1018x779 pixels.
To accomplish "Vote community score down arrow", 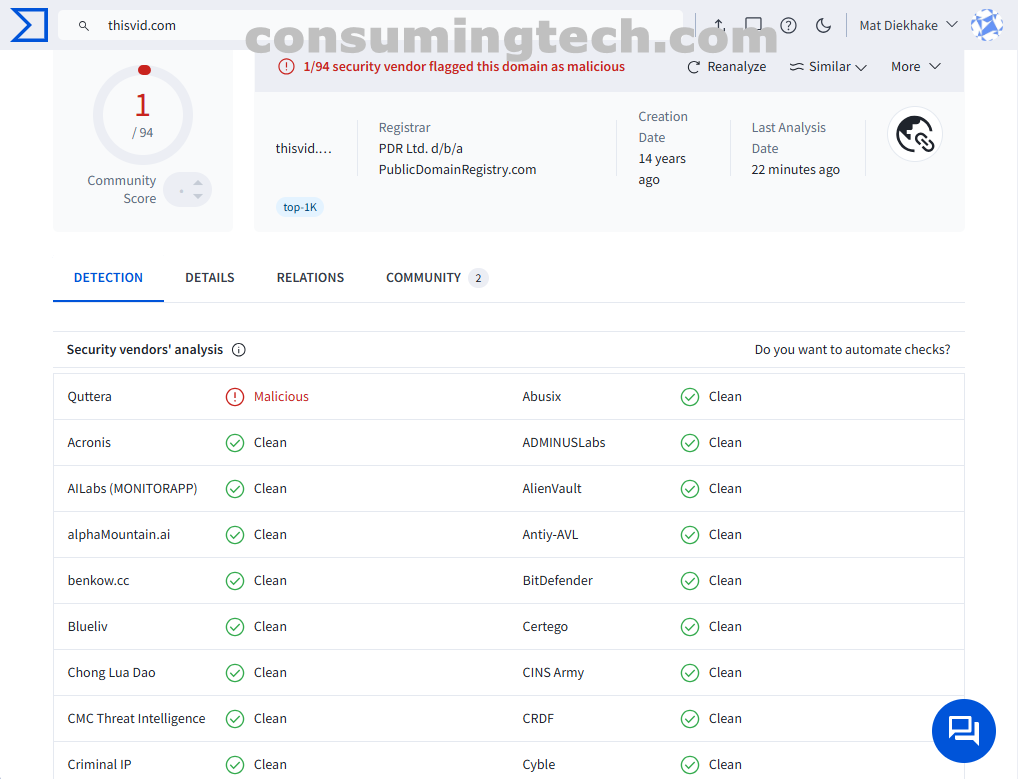I will tap(198, 197).
